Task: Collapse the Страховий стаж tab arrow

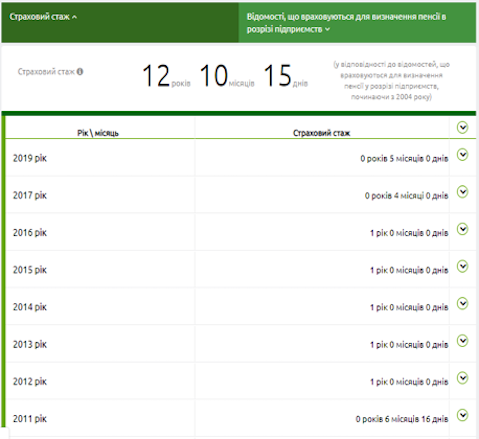Action: [74, 17]
